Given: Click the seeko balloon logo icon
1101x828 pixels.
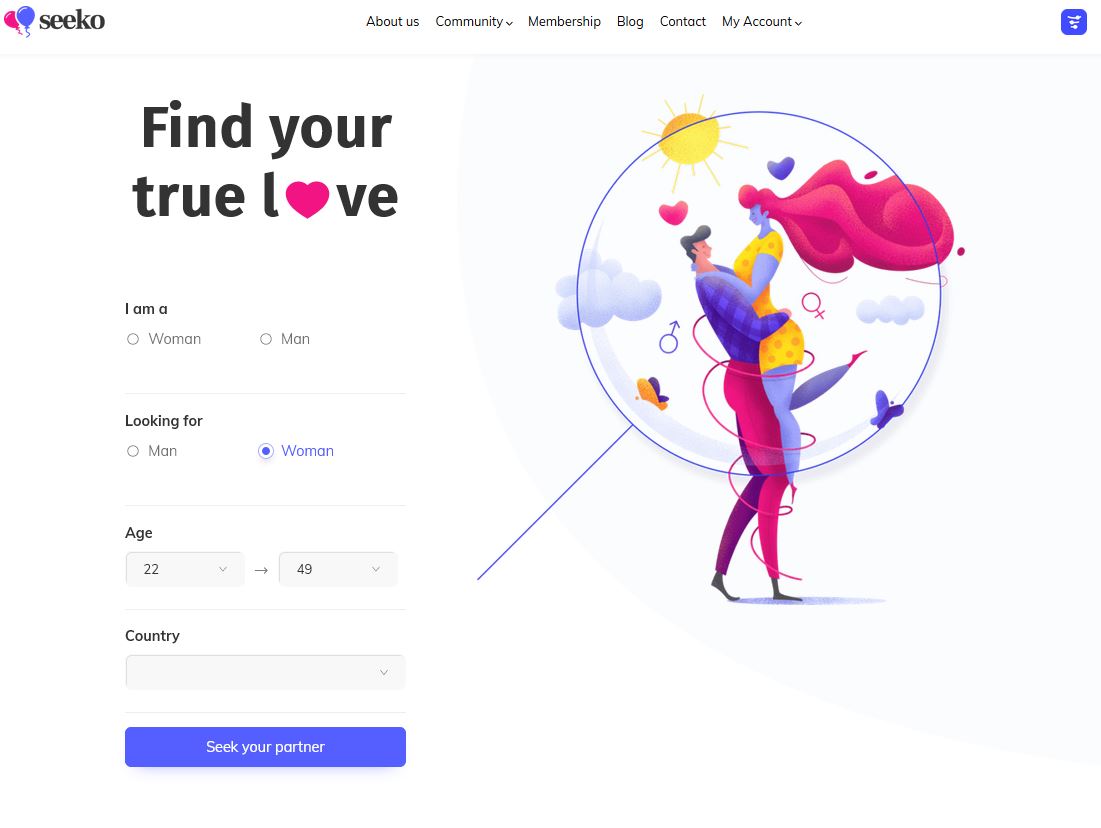Looking at the screenshot, I should click(x=19, y=20).
